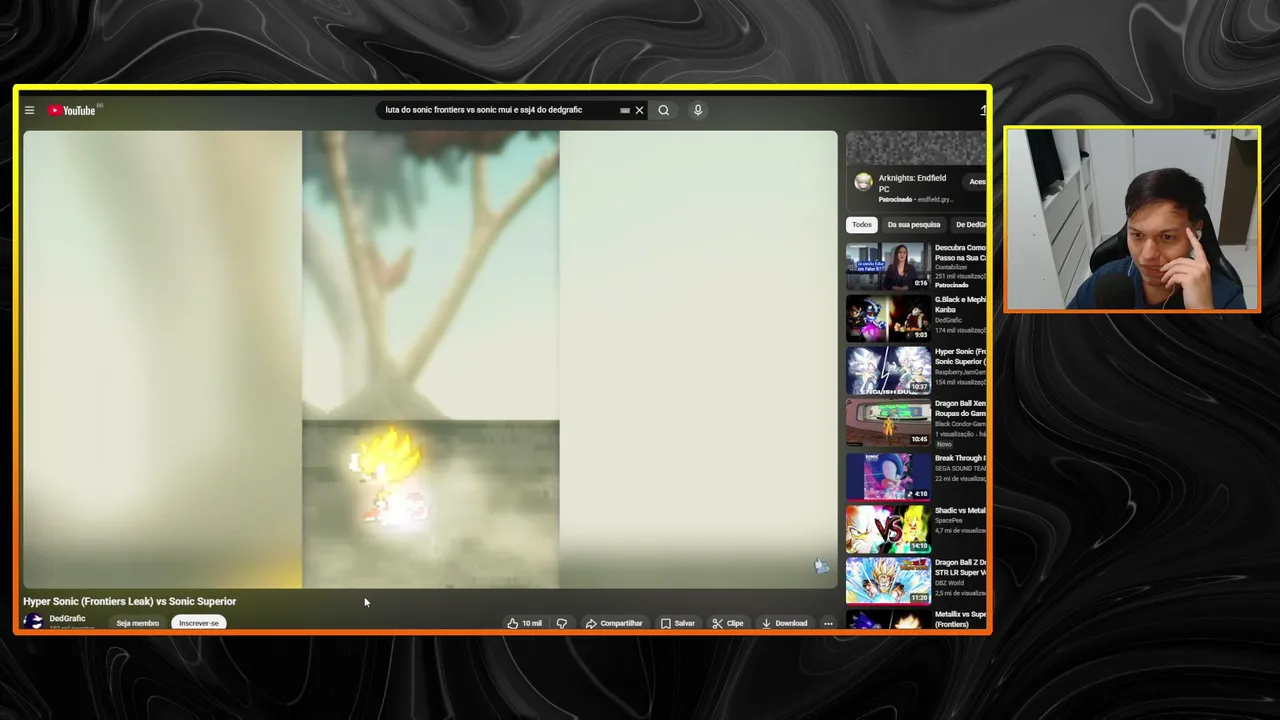Open the DedGrafic channel name link
1280x720 pixels.
[x=67, y=618]
